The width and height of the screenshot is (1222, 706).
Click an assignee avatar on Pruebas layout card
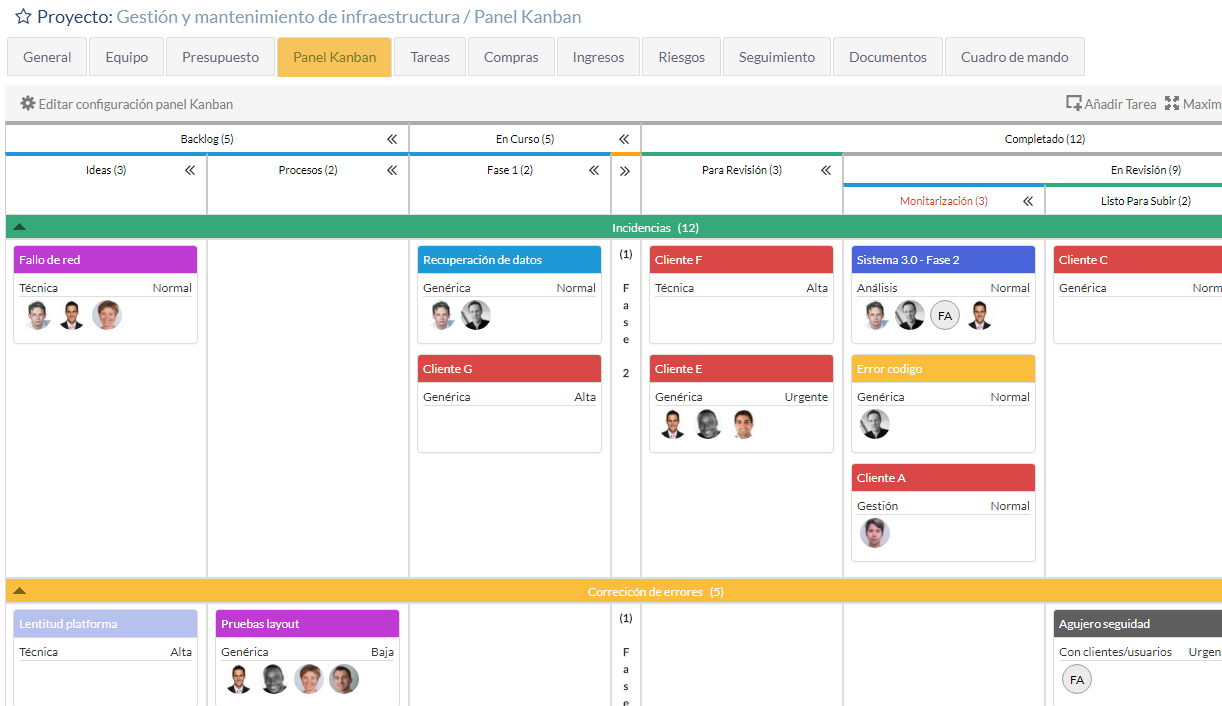238,678
